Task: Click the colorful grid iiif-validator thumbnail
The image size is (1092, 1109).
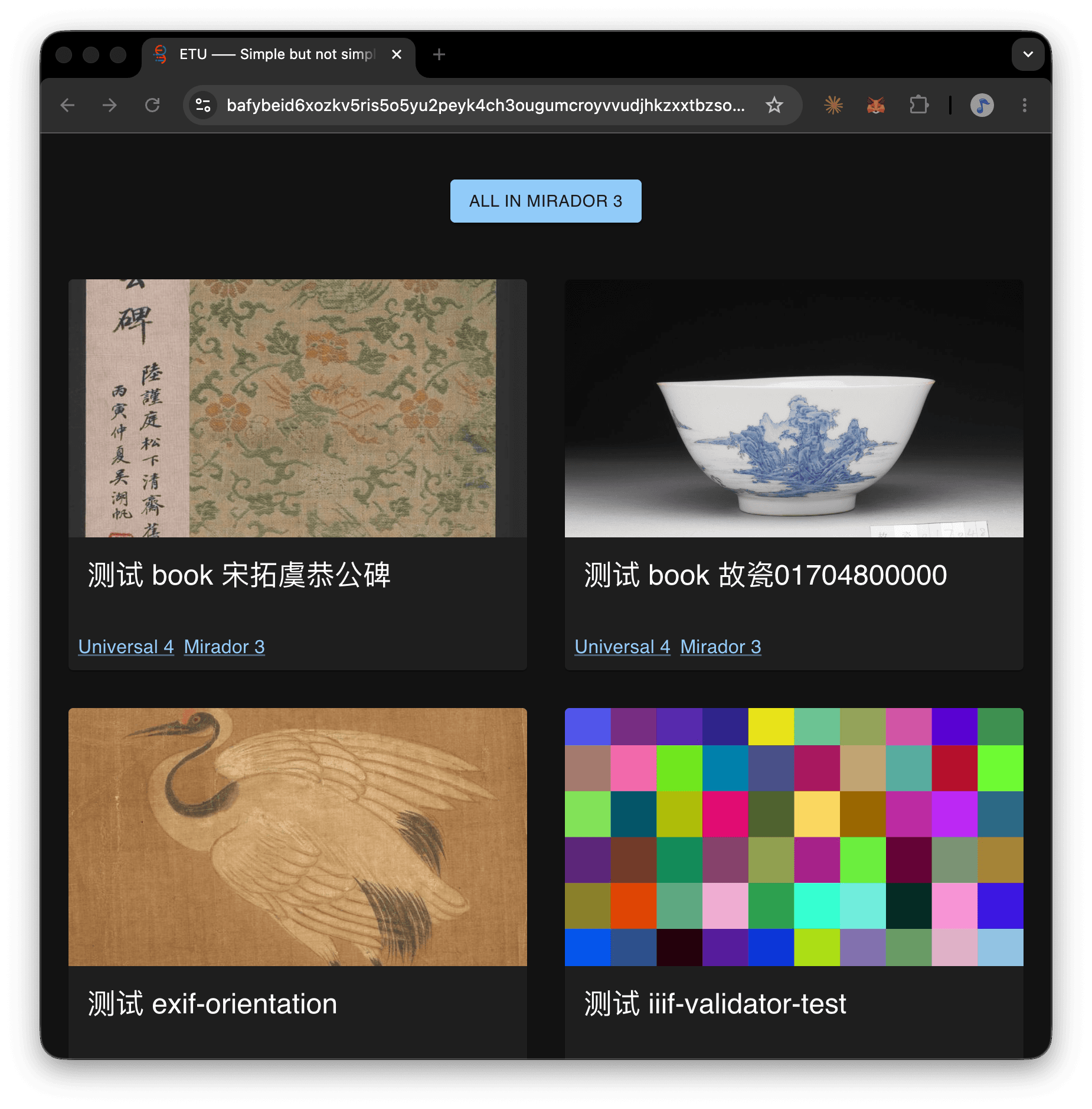Action: pos(794,837)
